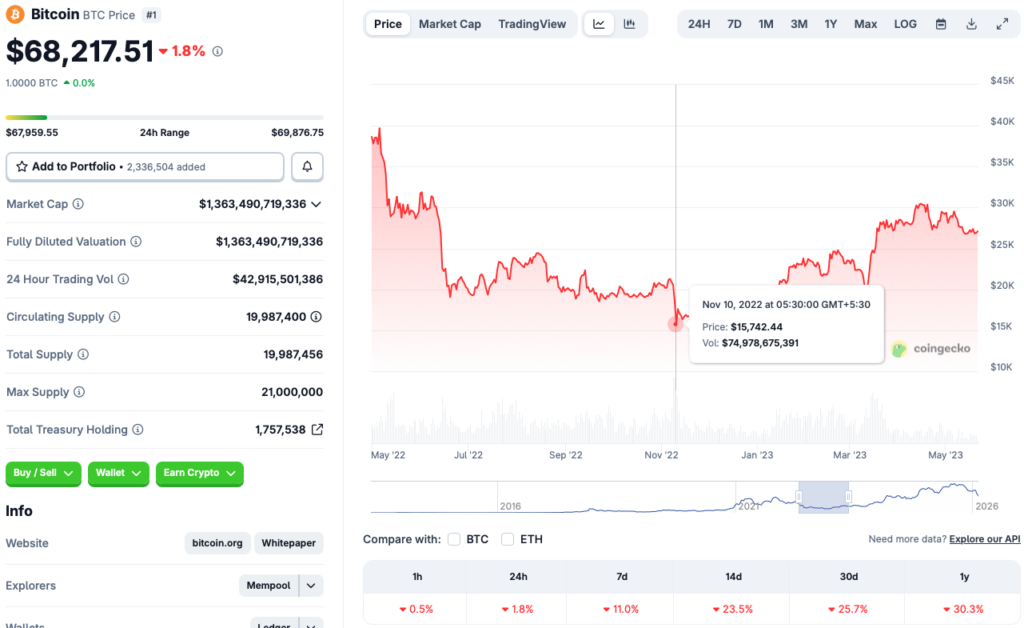1024x628 pixels.
Task: Open the Wallet dropdown menu
Action: click(118, 474)
